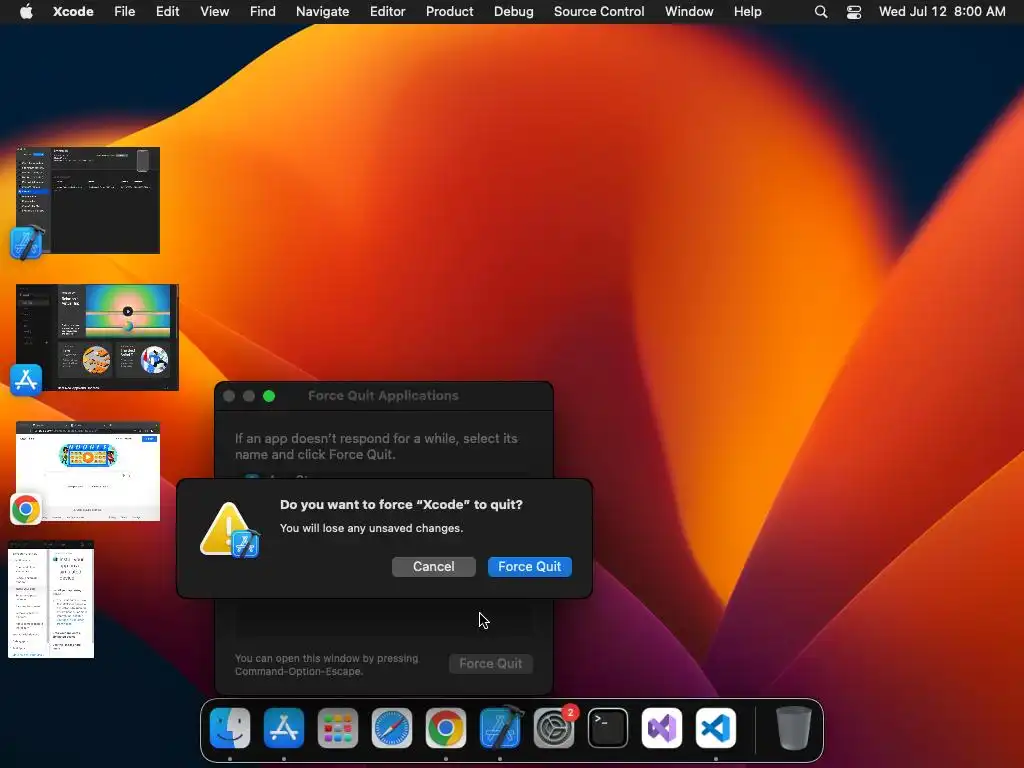
Task: Click the Chrome icon on Stage Manager thumbnail
Action: pos(25,509)
